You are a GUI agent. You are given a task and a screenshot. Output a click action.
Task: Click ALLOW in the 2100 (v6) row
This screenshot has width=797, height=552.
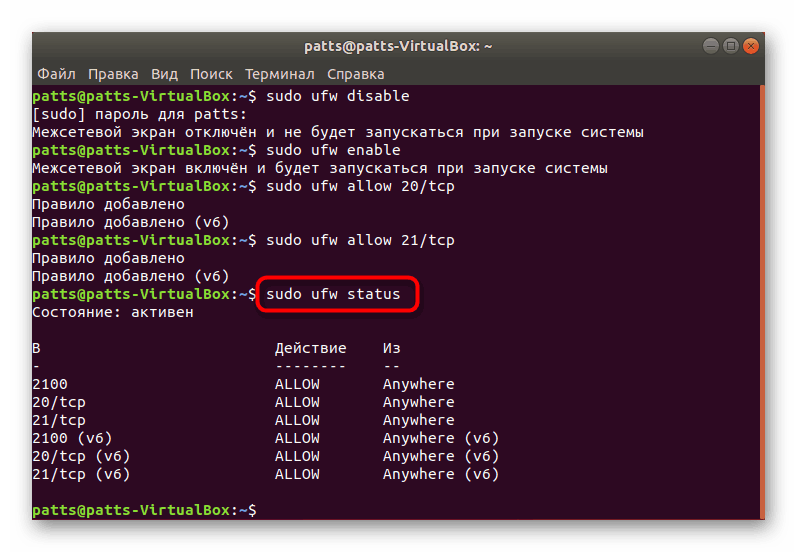(297, 438)
